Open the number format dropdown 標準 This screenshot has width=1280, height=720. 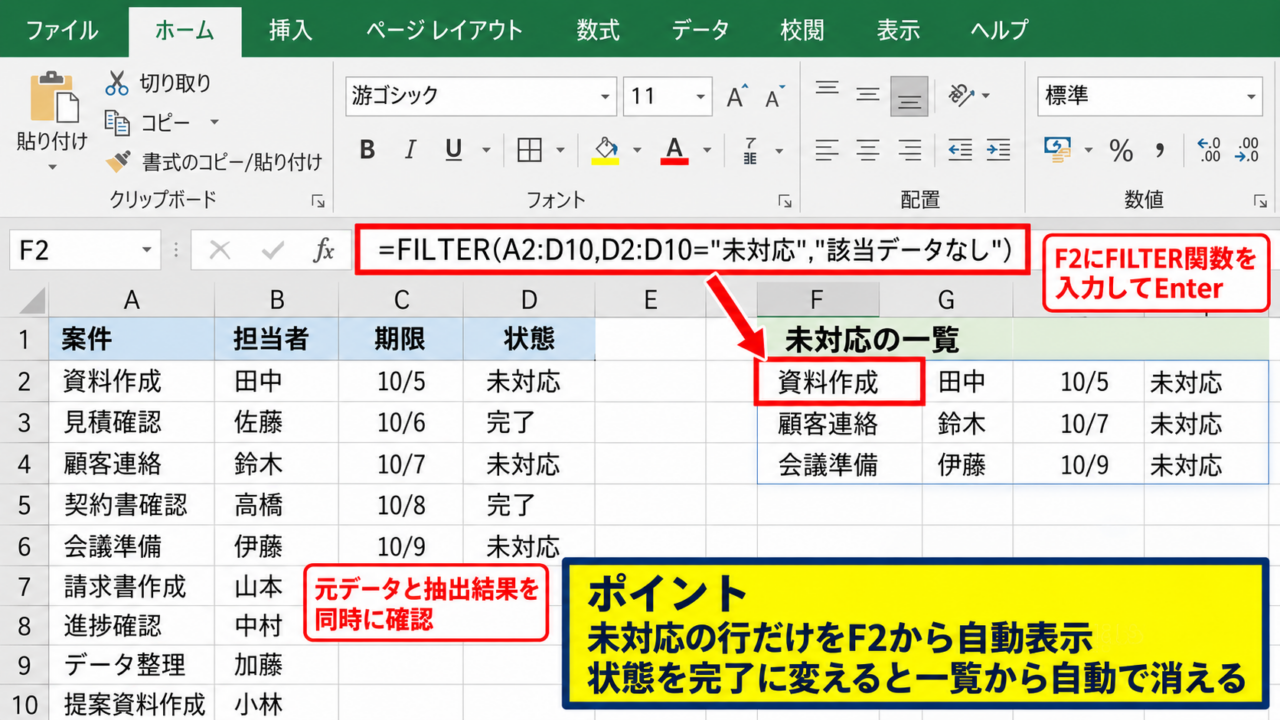pos(1253,97)
